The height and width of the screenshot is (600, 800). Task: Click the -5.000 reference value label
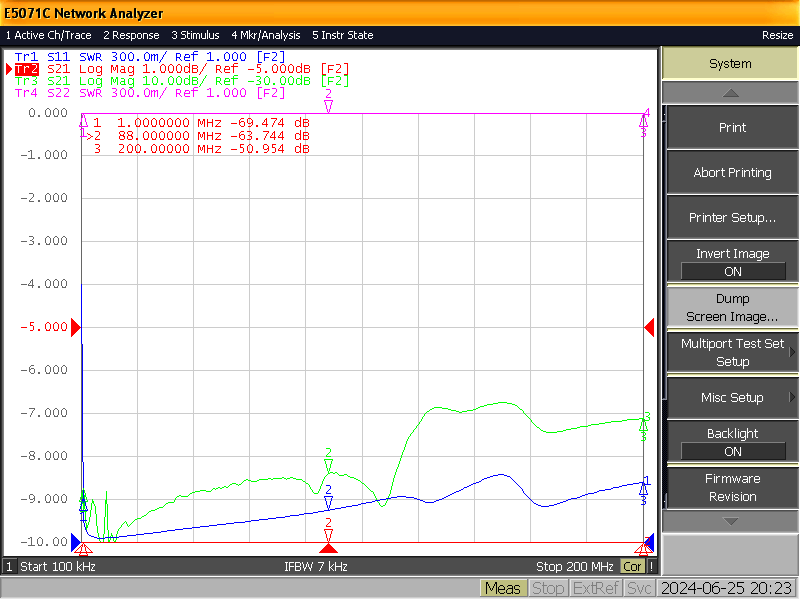coord(44,327)
